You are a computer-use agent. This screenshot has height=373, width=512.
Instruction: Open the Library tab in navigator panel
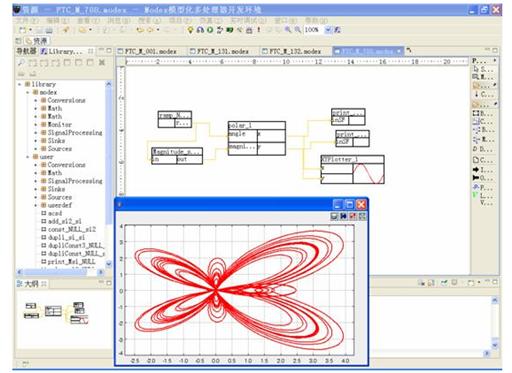tap(62, 51)
